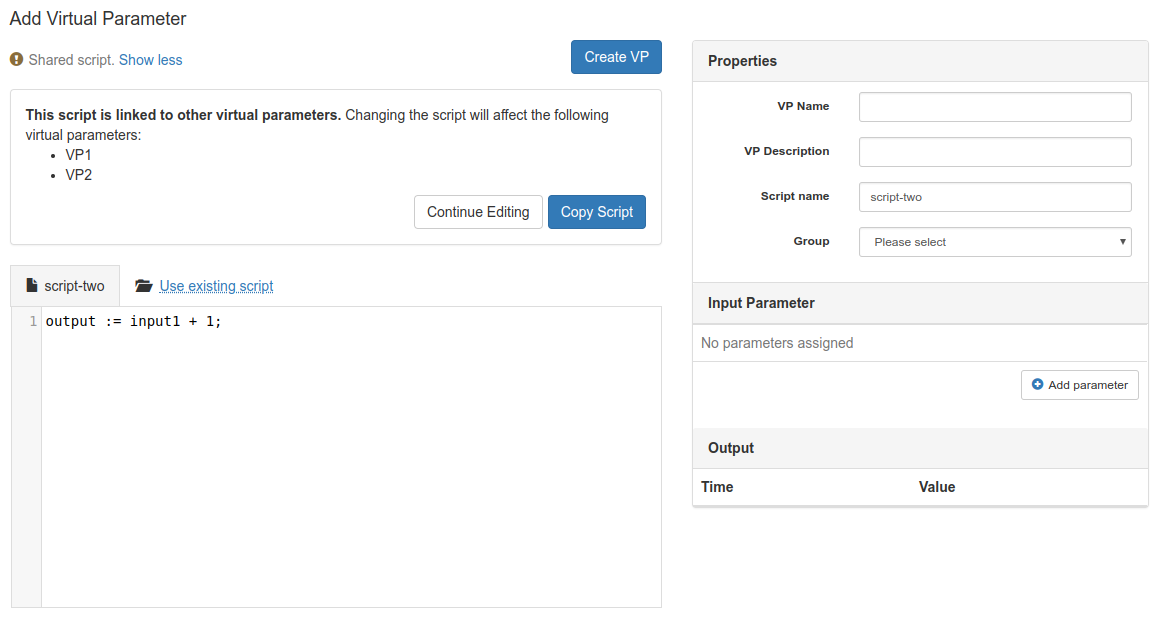Click the file icon on script-two tab
1164x626 pixels.
32,286
